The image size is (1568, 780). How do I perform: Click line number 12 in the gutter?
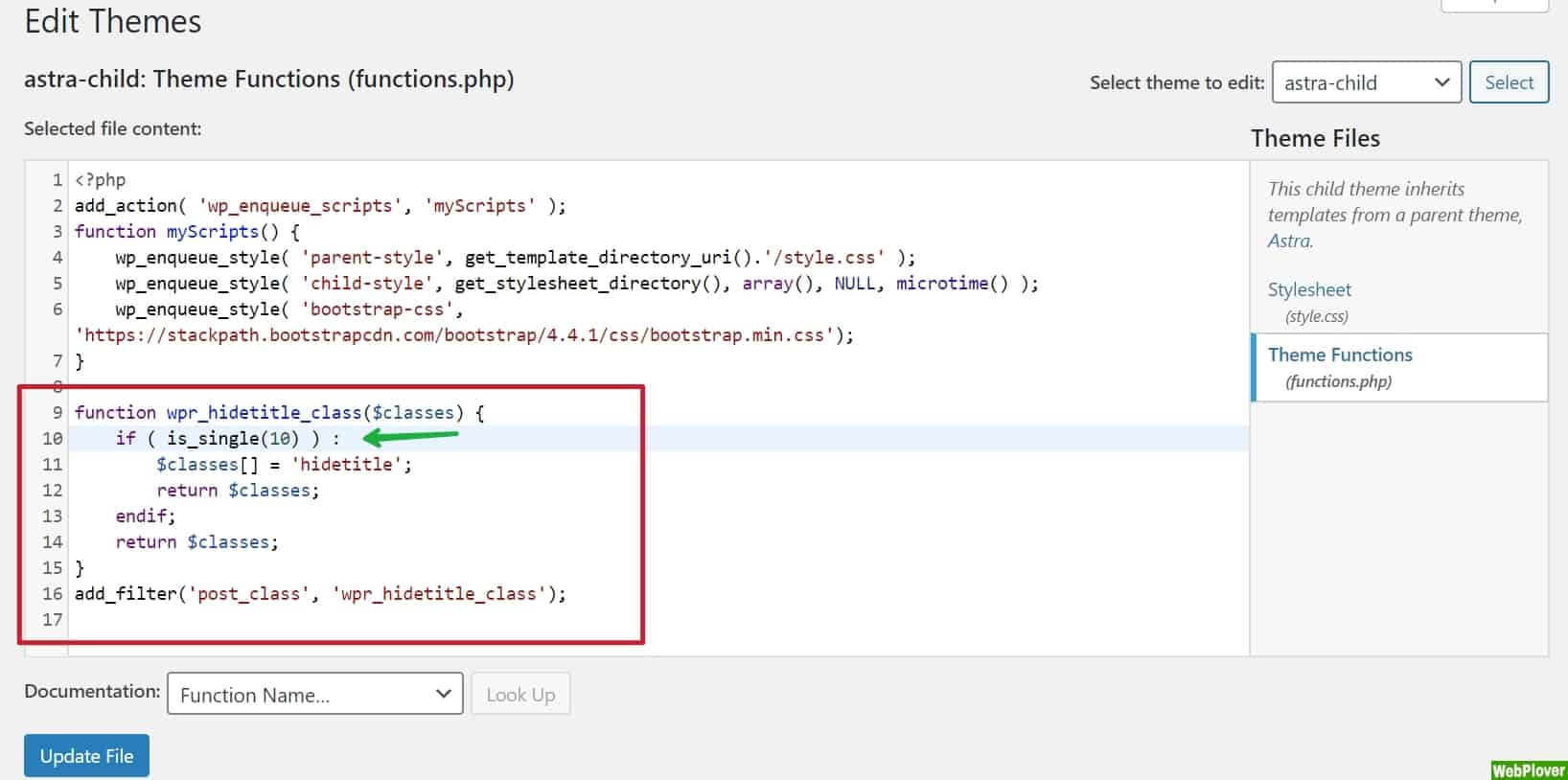click(x=52, y=491)
